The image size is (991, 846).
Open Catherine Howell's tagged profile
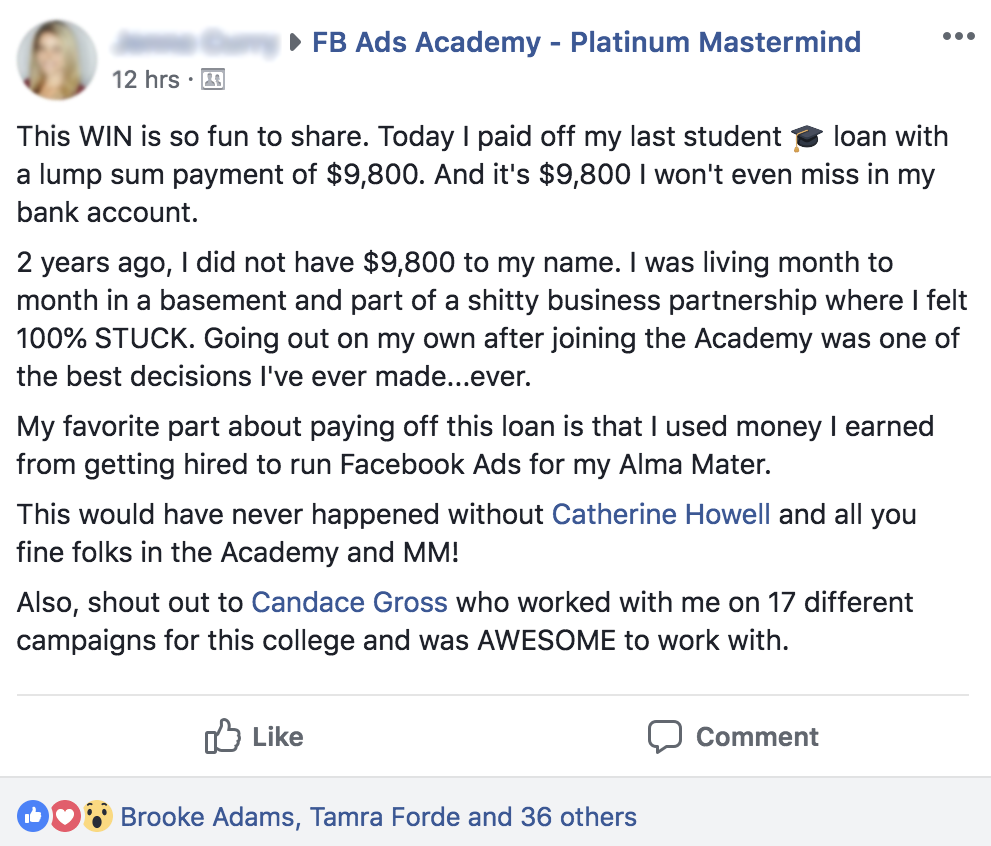tap(661, 515)
